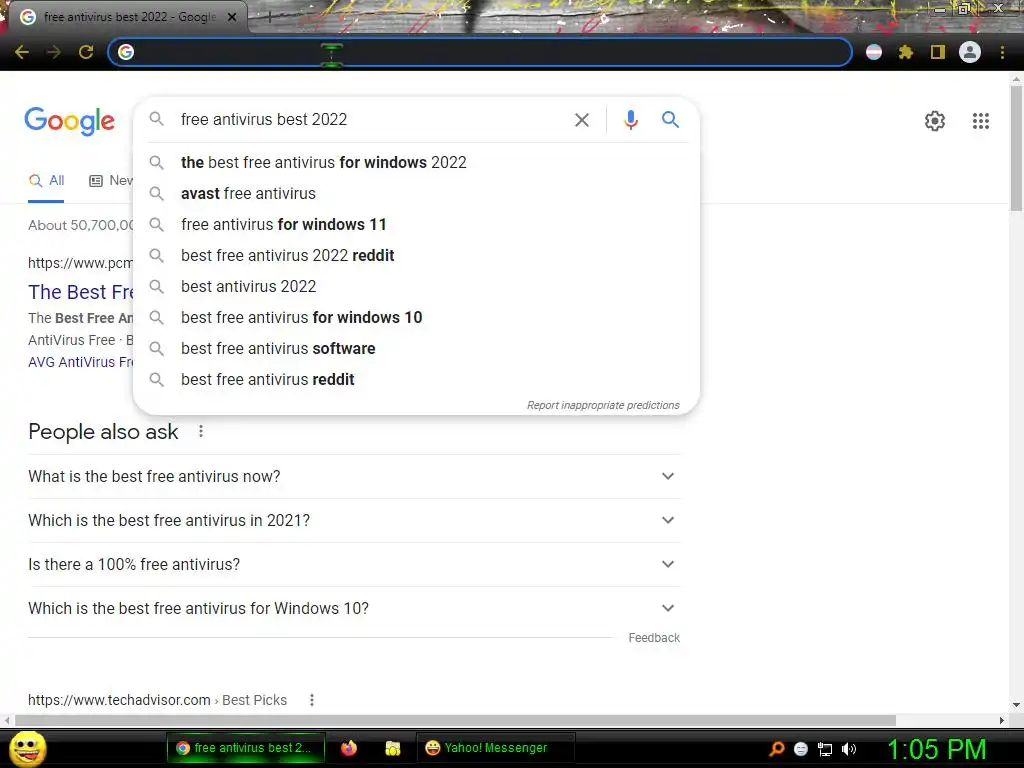Expand Is there a 100% free antivirus?
Viewport: 1024px width, 768px height.
pos(354,564)
